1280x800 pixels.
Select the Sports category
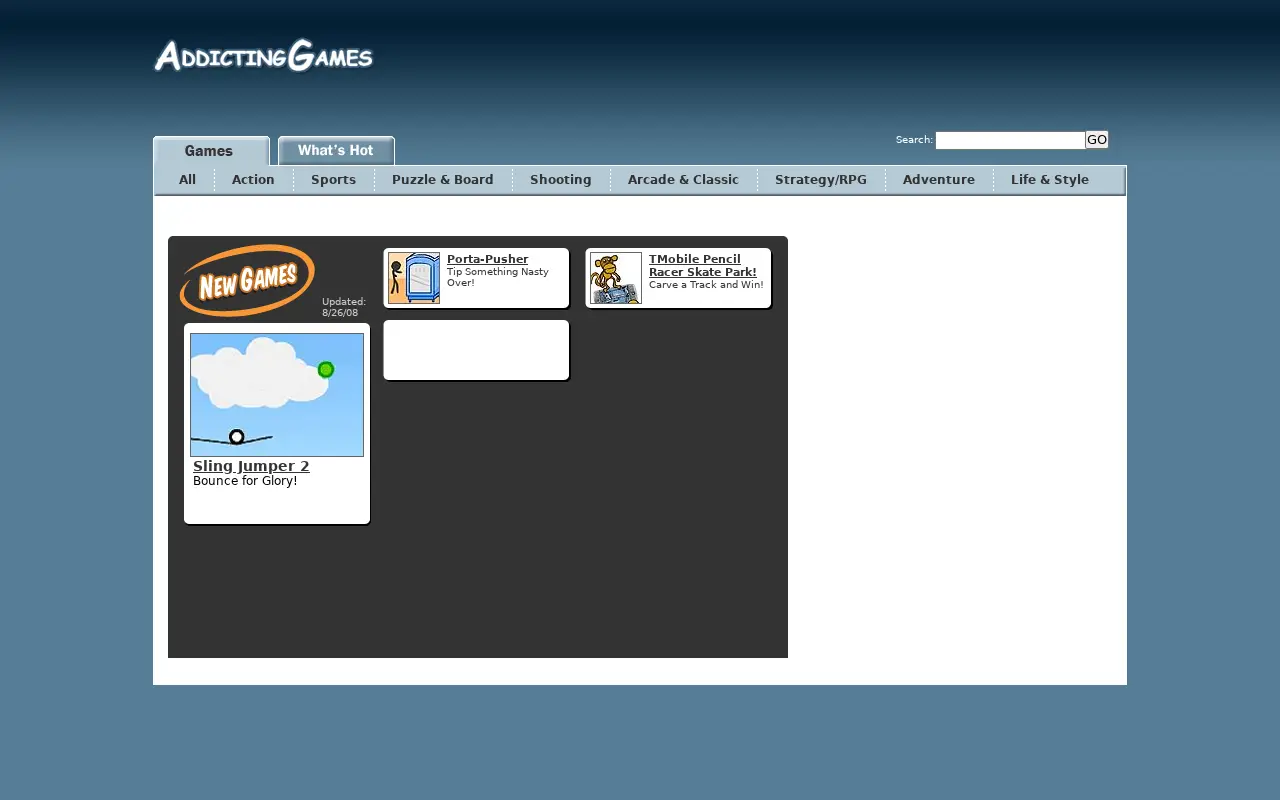pos(333,180)
